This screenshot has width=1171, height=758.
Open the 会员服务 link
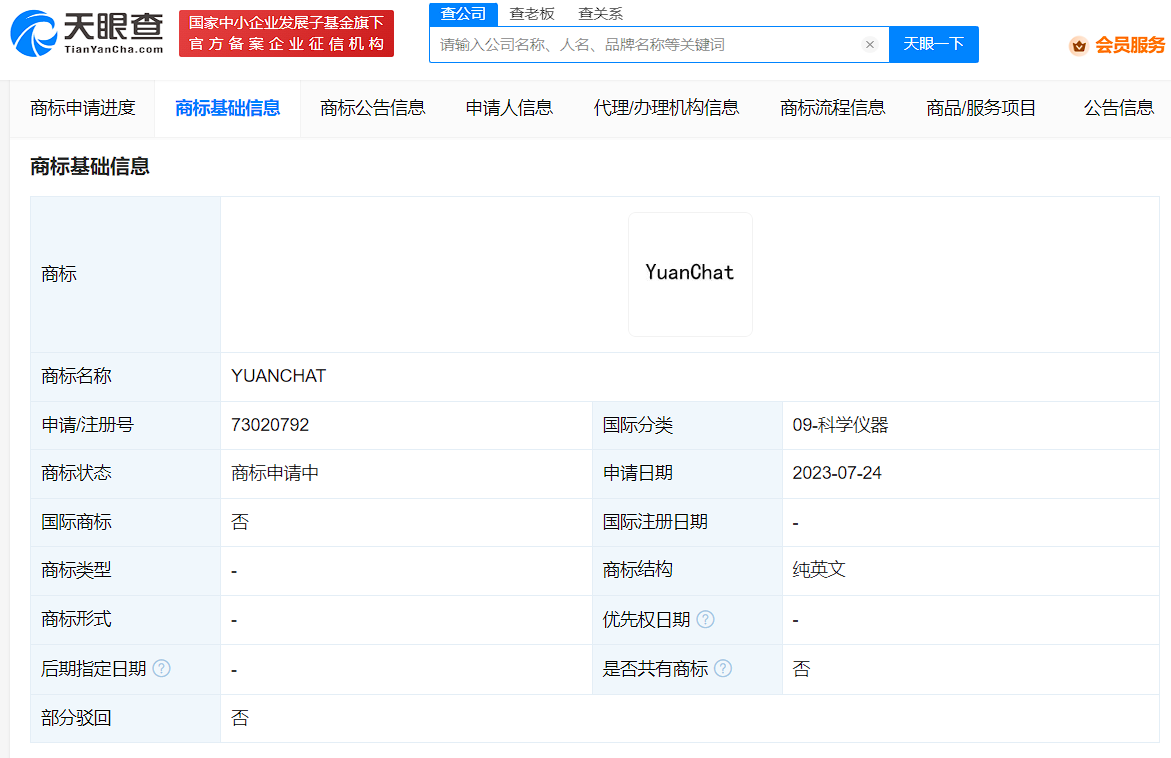click(x=1130, y=46)
